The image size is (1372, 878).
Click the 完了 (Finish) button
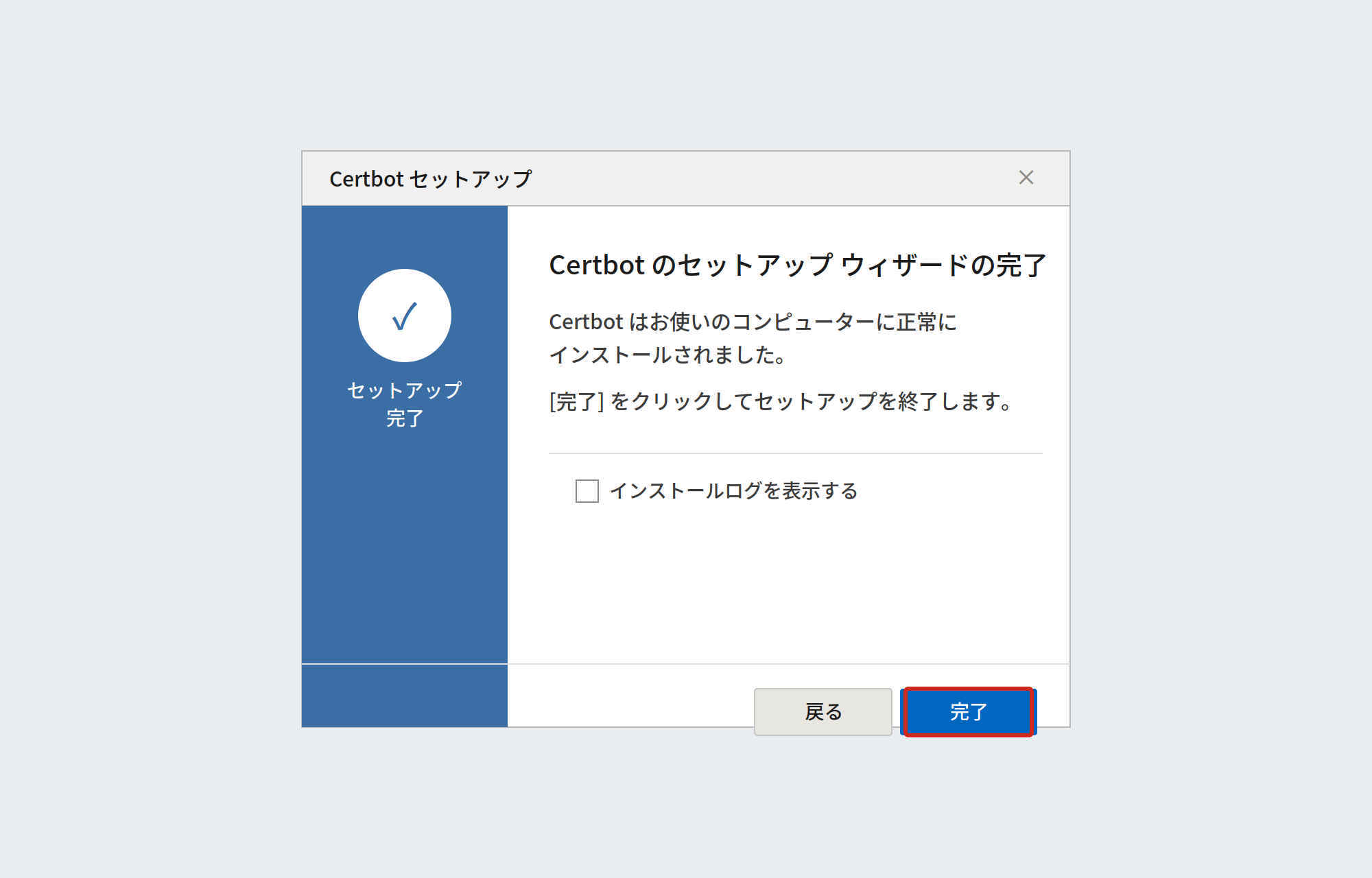click(x=968, y=712)
